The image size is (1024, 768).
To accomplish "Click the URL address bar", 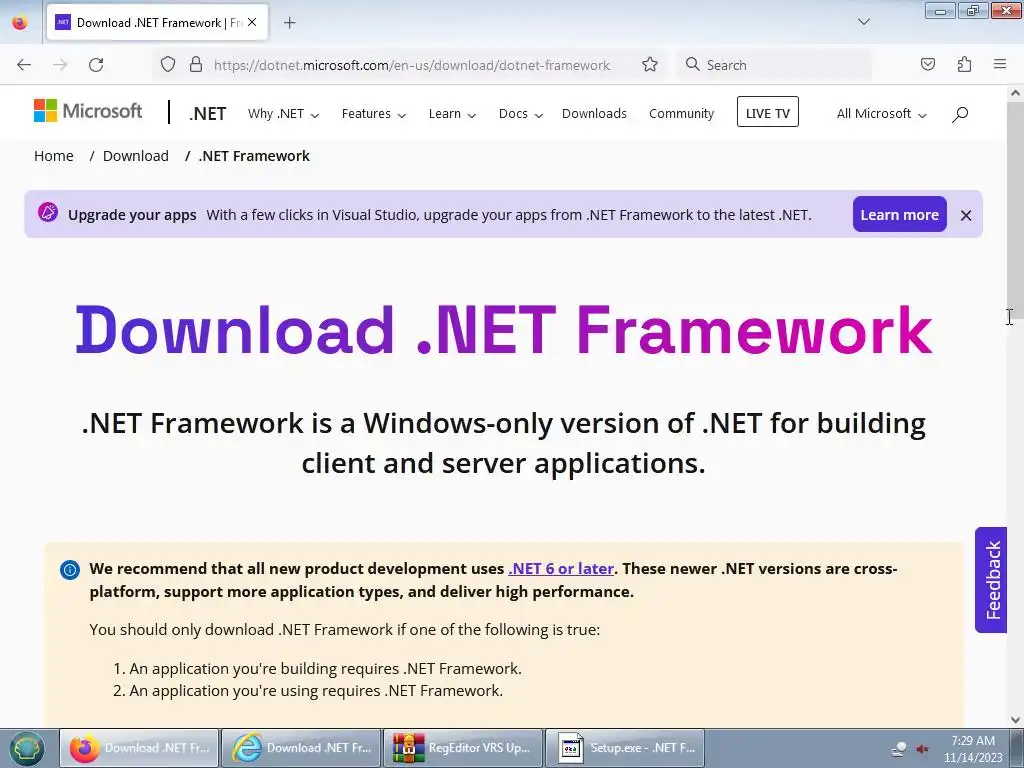I will 411,65.
